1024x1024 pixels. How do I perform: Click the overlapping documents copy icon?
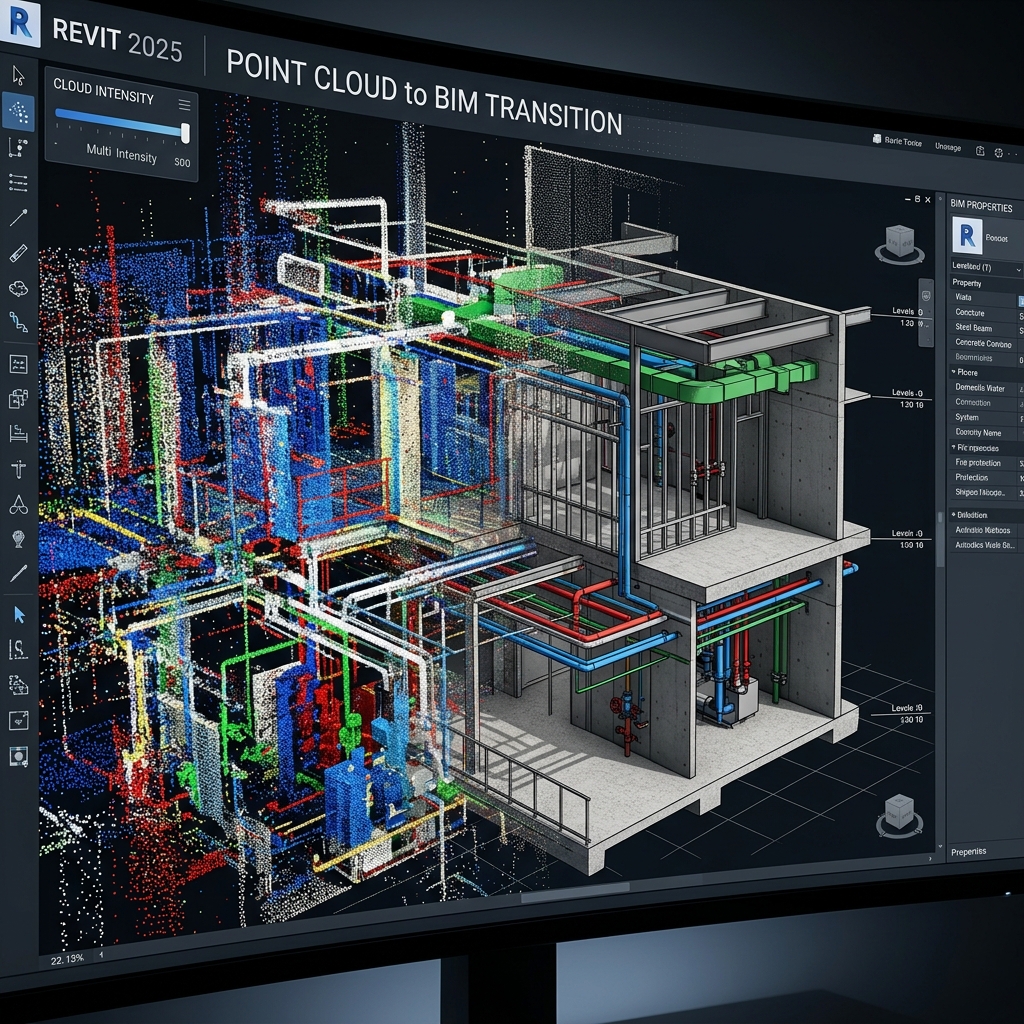point(18,398)
